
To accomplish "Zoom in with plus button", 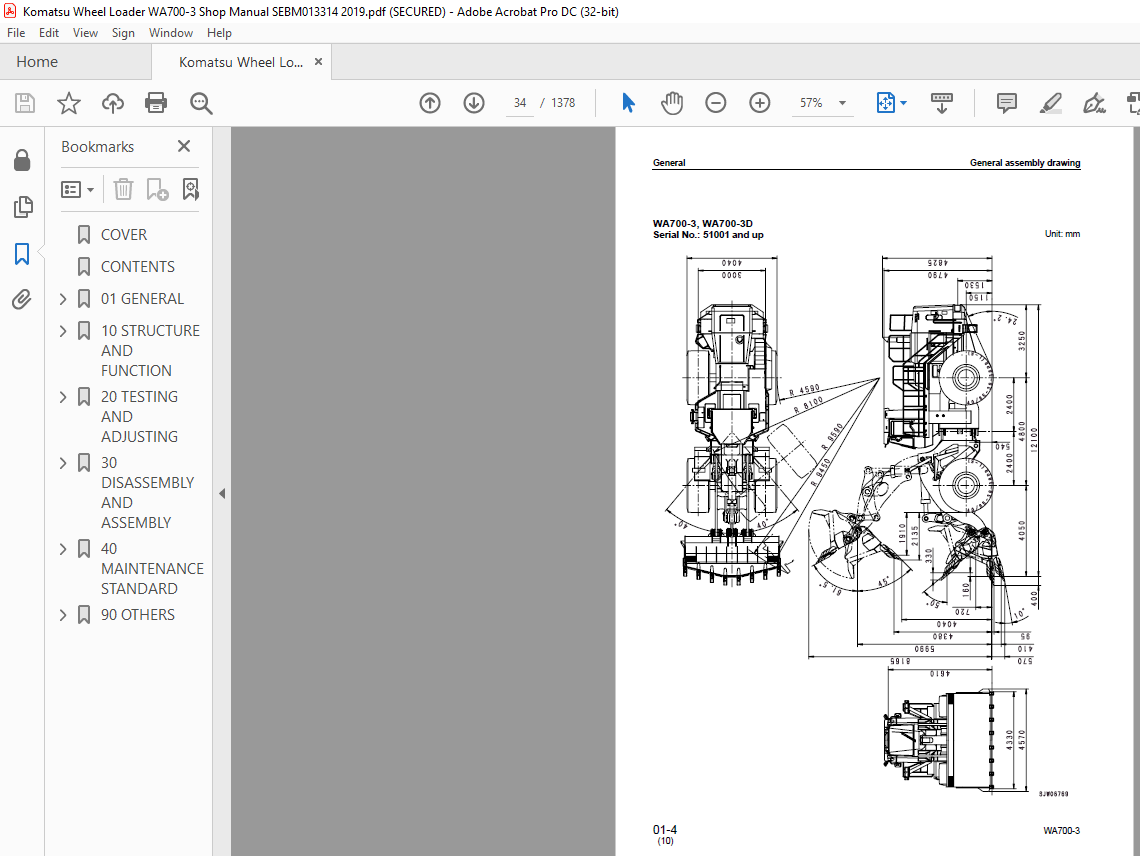I will [760, 103].
